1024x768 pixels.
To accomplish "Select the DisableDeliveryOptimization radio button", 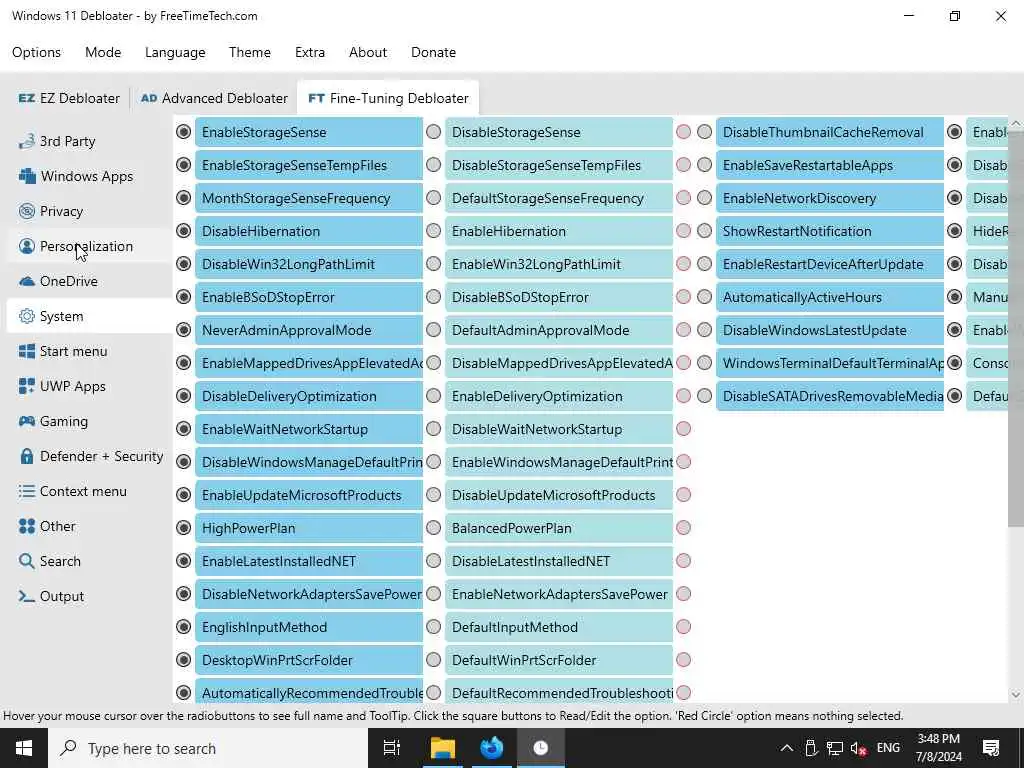I will point(184,396).
